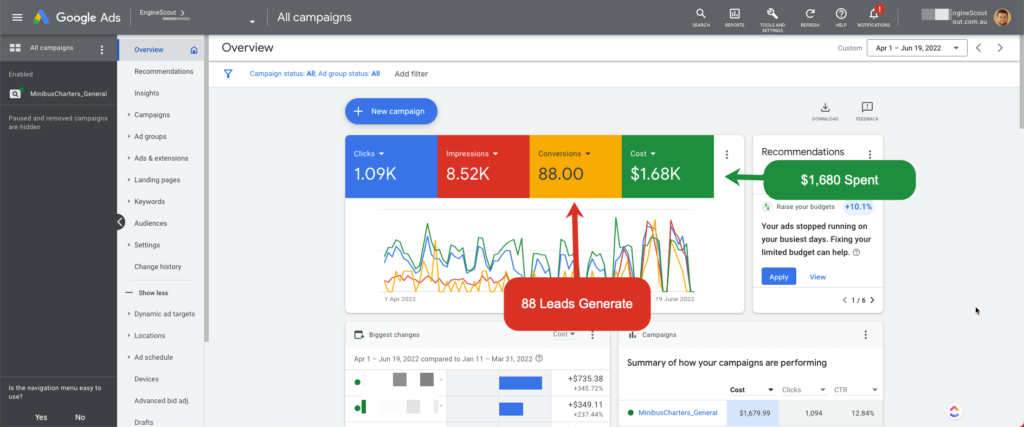Click the Refresh icon
The height and width of the screenshot is (427, 1024).
[x=810, y=15]
